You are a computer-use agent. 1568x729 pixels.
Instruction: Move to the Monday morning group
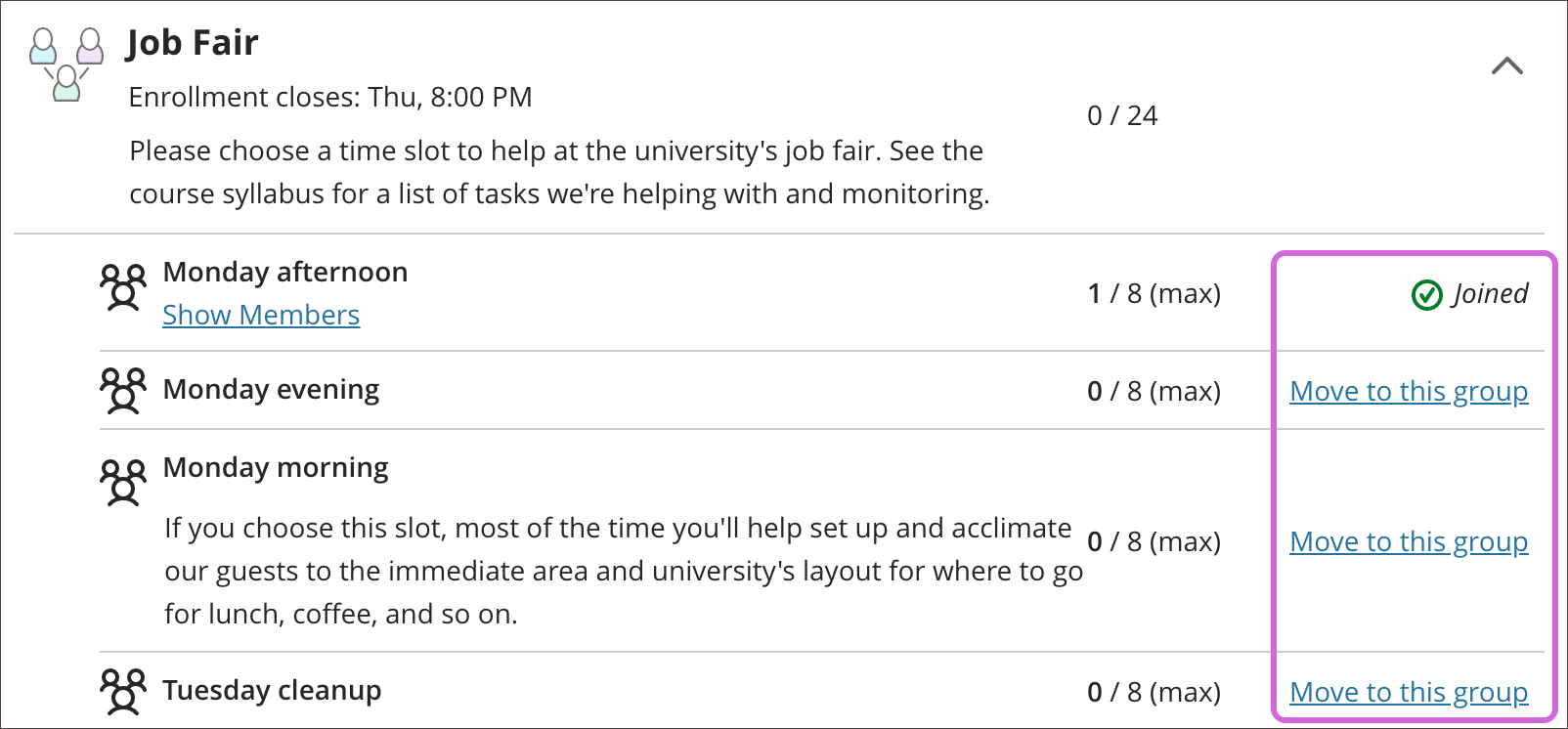pyautogui.click(x=1408, y=542)
